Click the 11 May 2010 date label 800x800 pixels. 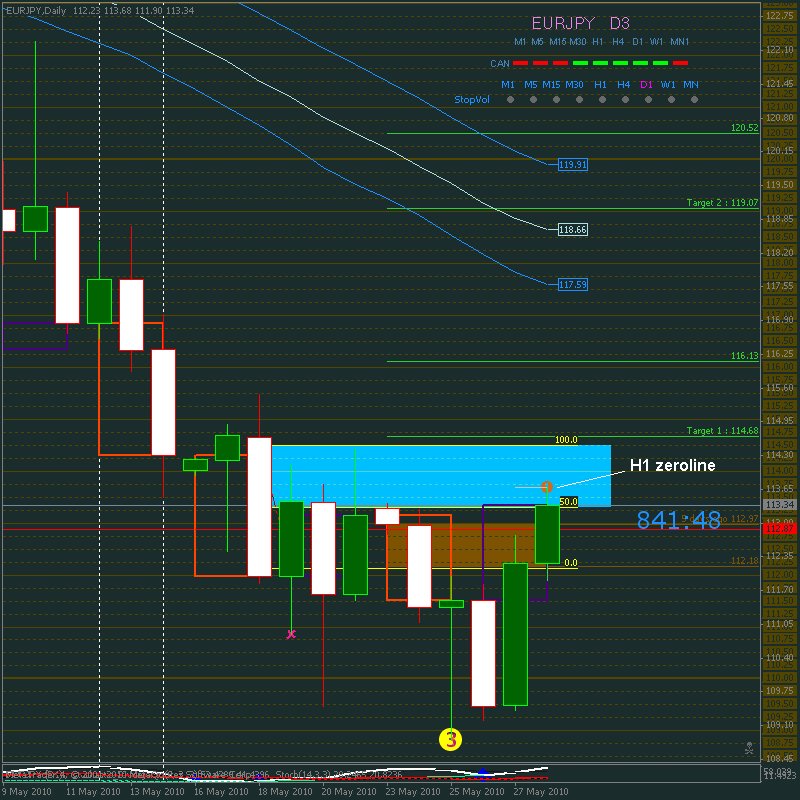coord(93,792)
